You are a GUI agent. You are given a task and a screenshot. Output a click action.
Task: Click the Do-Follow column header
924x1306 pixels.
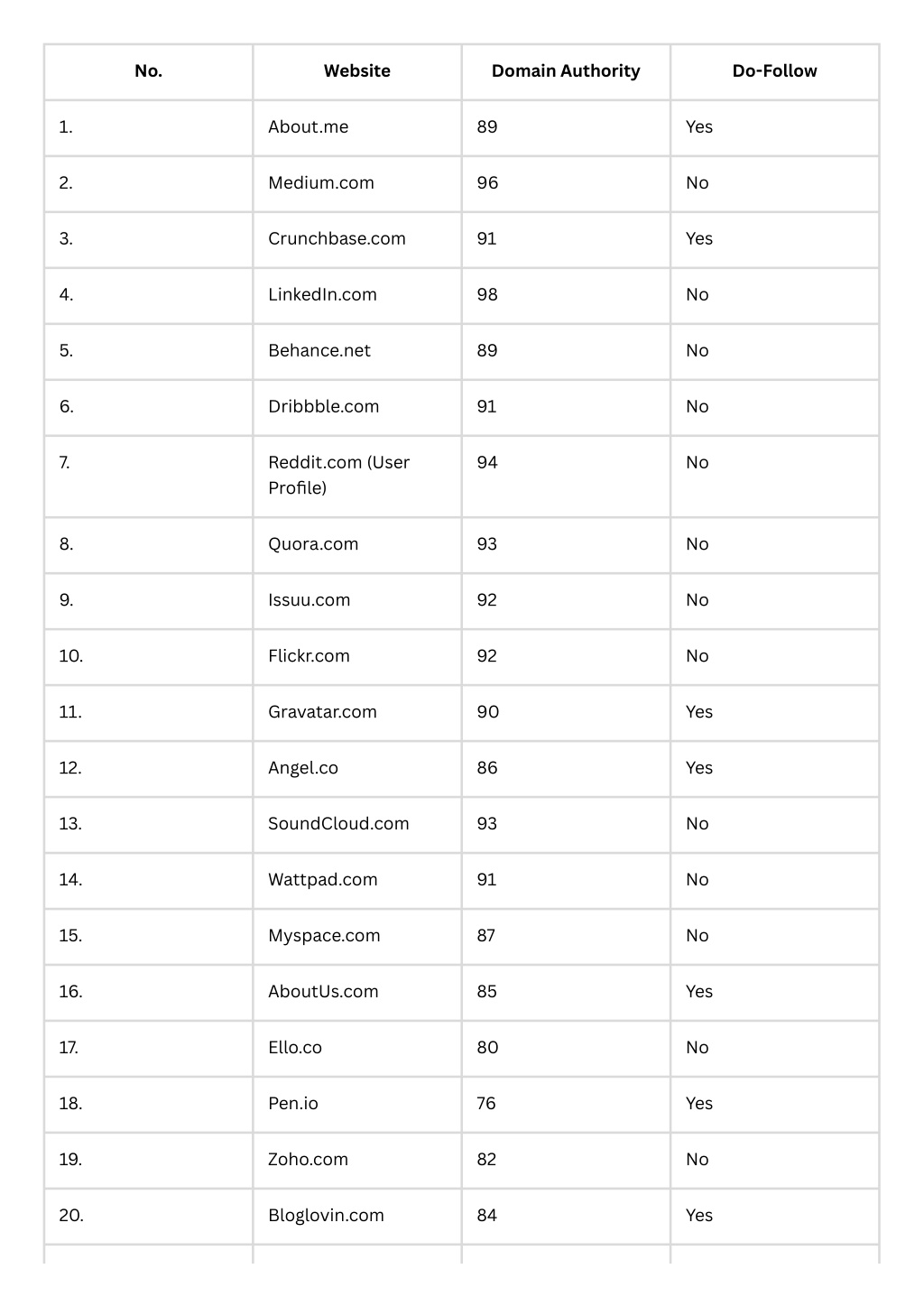point(774,71)
